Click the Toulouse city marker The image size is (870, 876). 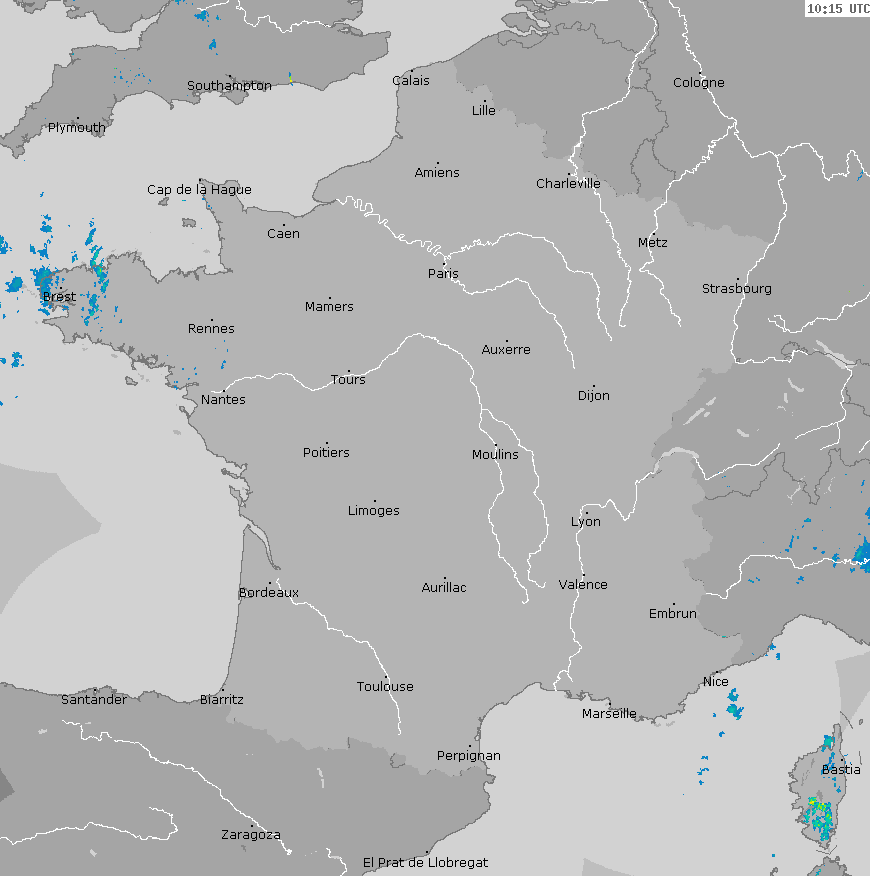pyautogui.click(x=386, y=678)
